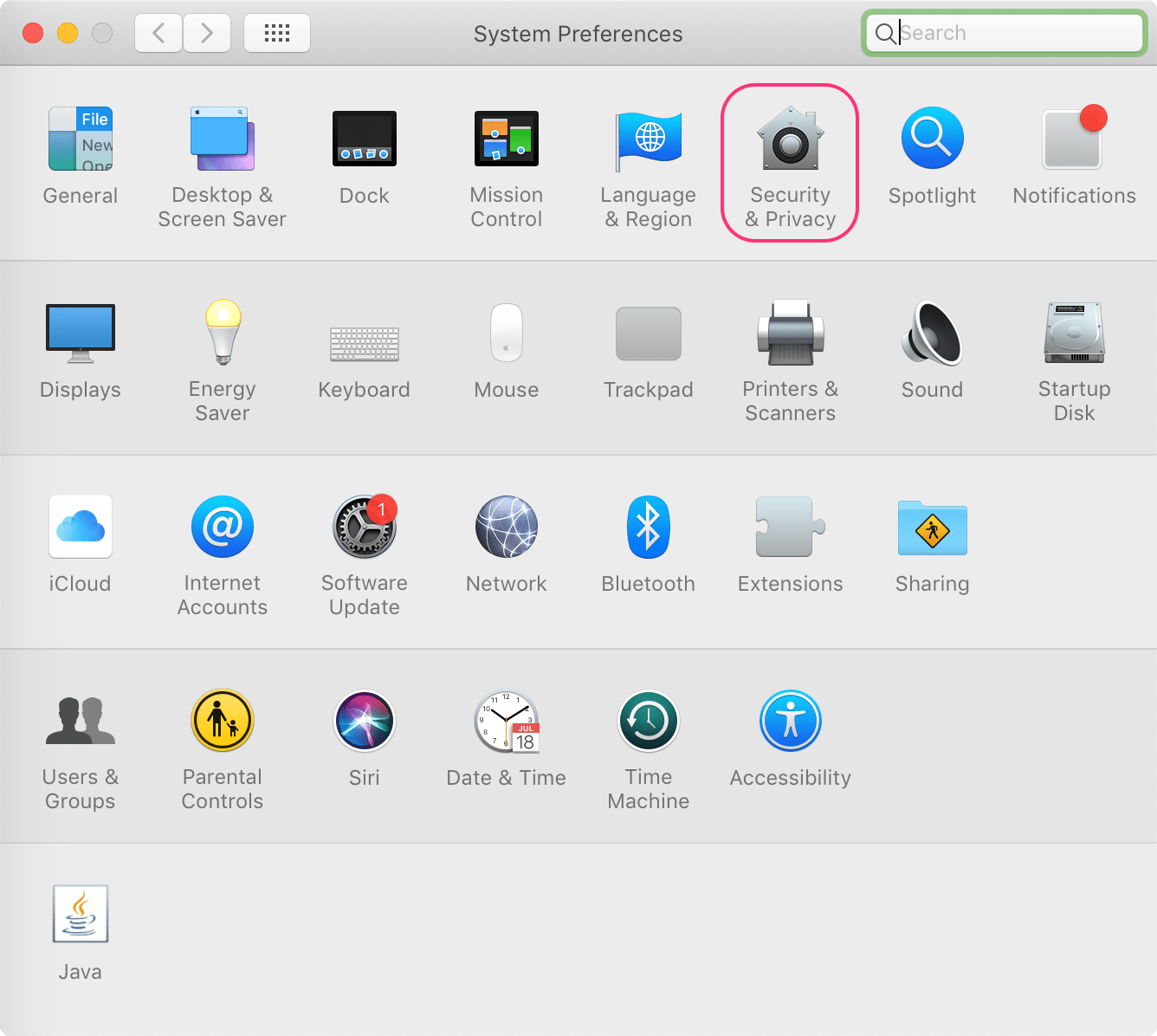The height and width of the screenshot is (1036, 1157).
Task: Open Mission Control preferences
Action: click(x=507, y=139)
